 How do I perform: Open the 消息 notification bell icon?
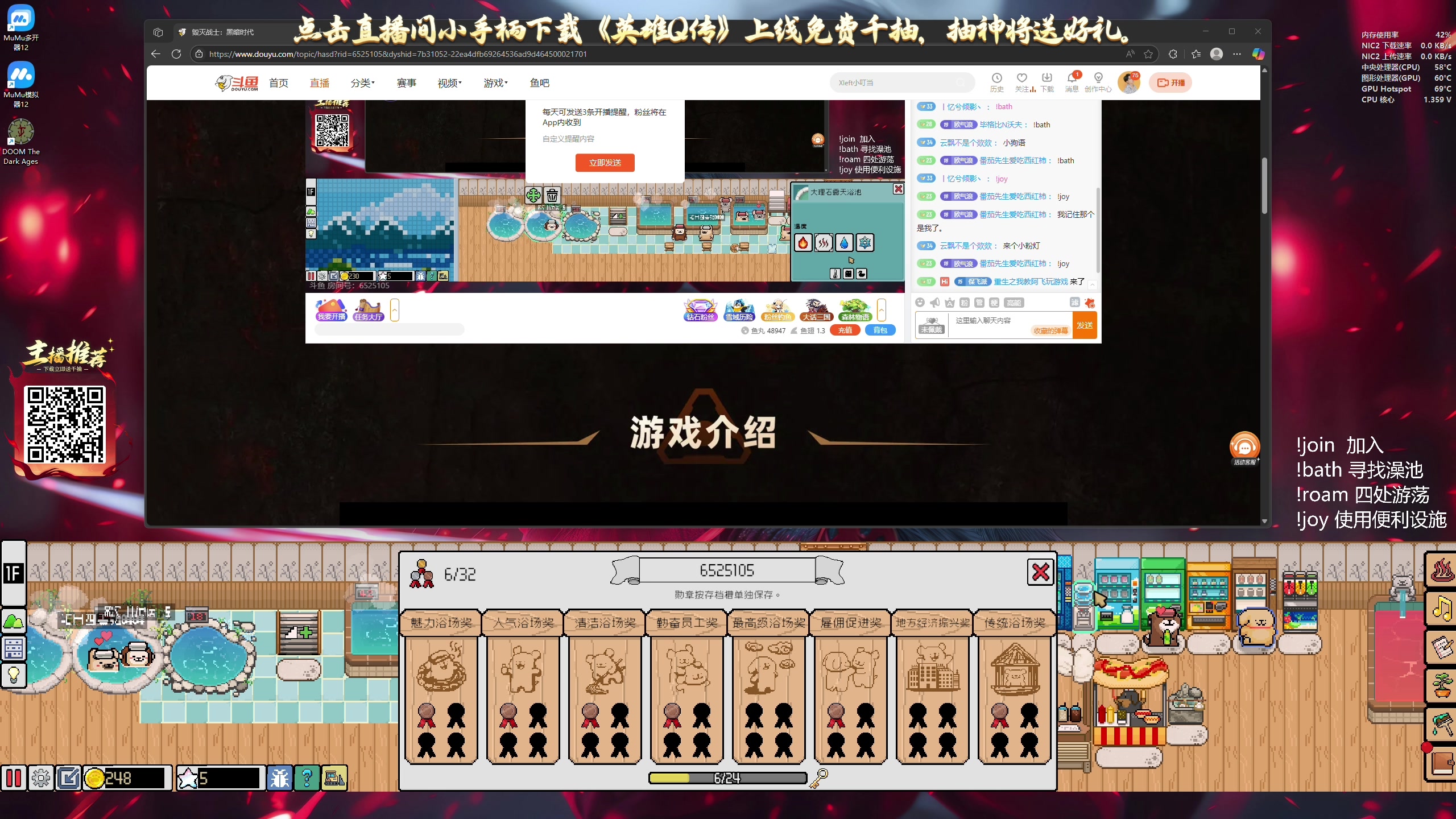[1072, 82]
